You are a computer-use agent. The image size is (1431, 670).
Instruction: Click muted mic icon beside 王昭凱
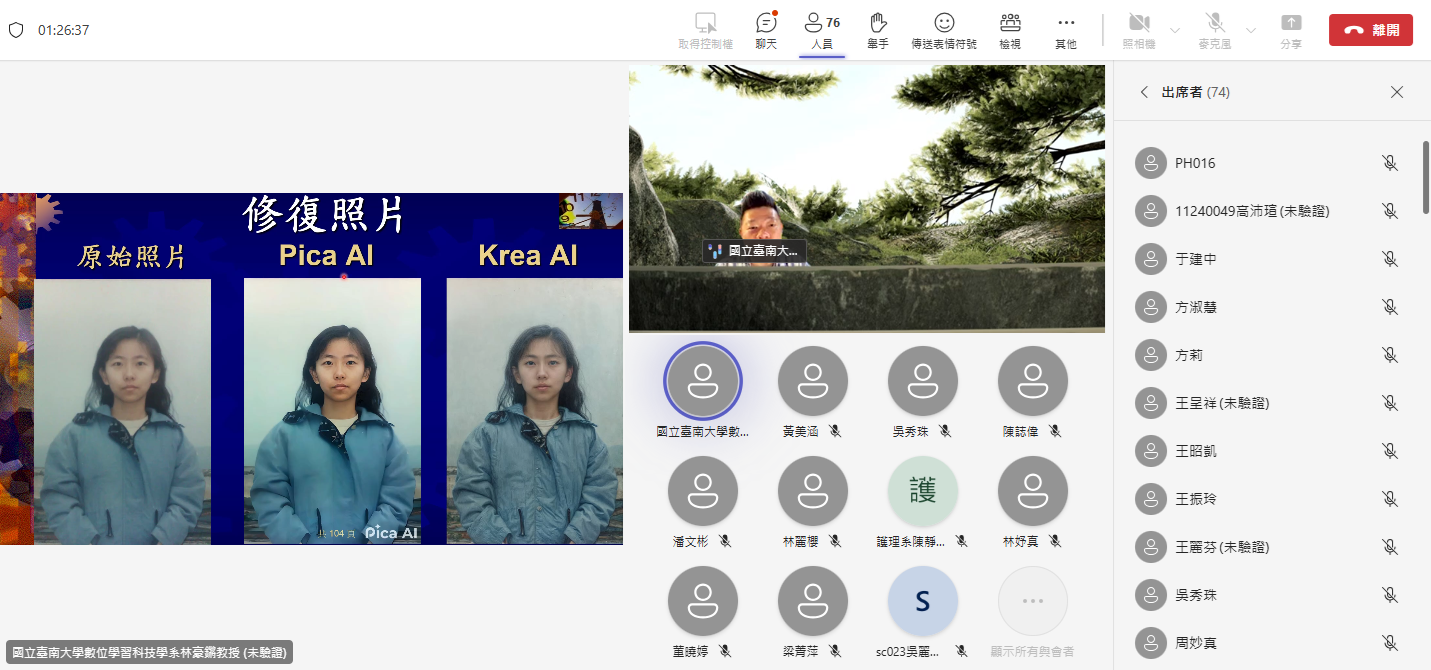tap(1389, 451)
